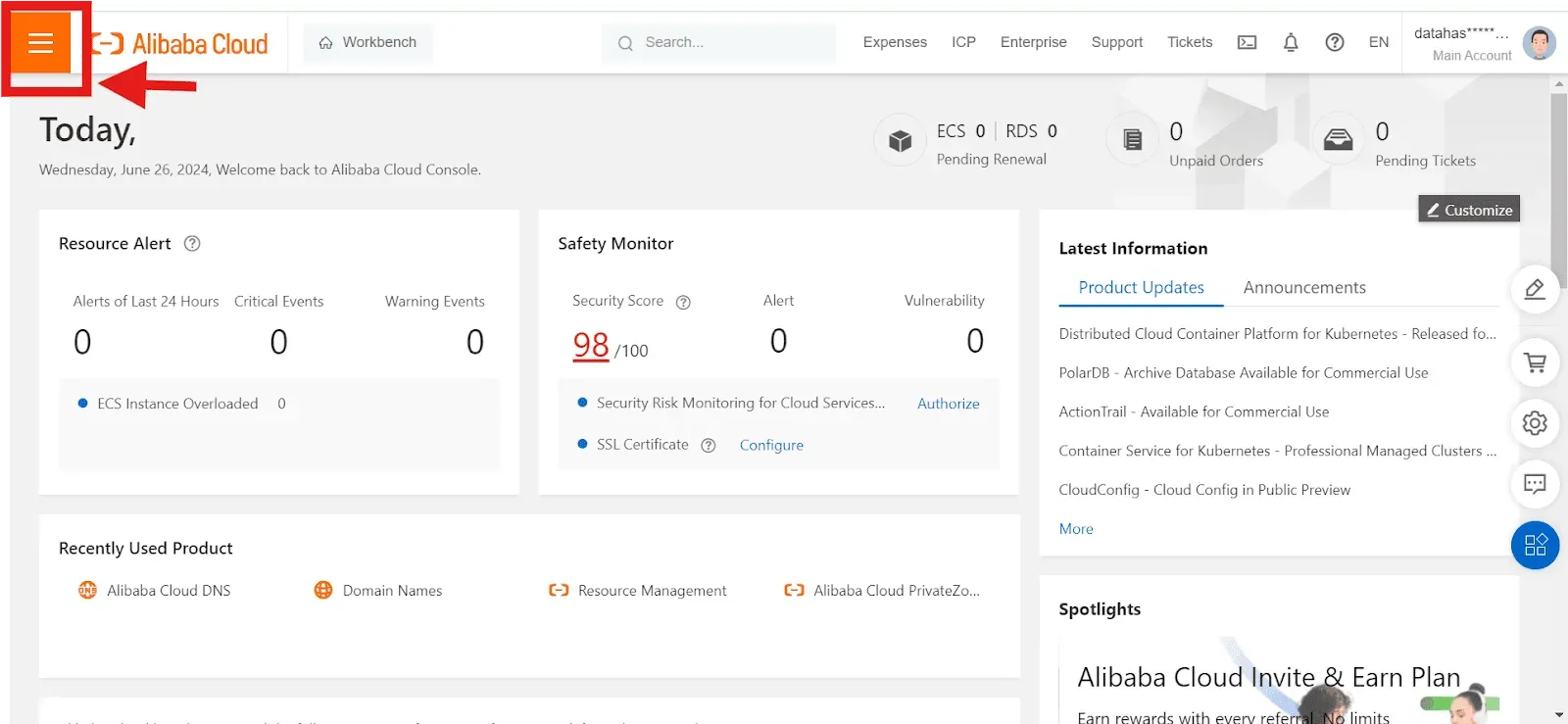This screenshot has width=1568, height=724.
Task: Open the floating feedback chat icon
Action: click(1535, 484)
